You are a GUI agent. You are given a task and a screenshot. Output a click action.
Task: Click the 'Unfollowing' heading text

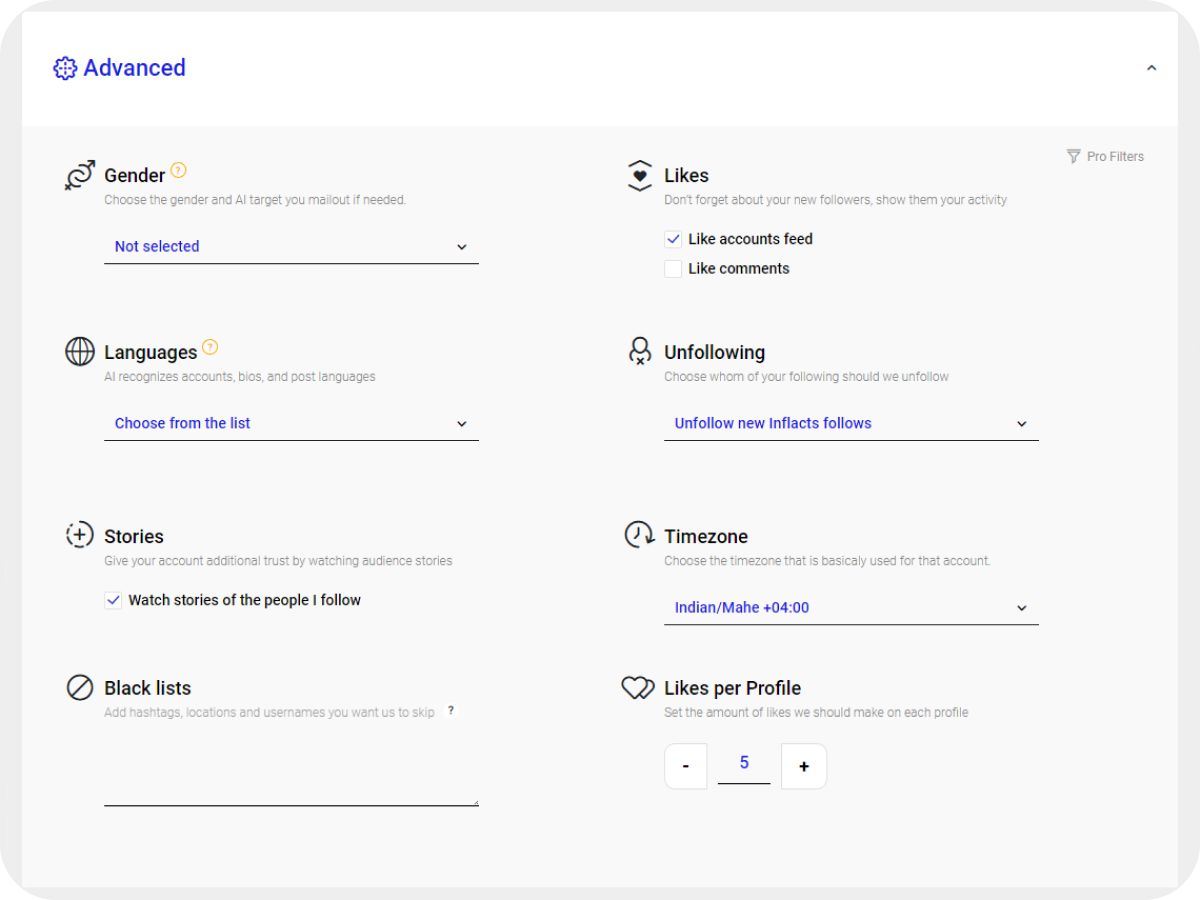coord(714,353)
